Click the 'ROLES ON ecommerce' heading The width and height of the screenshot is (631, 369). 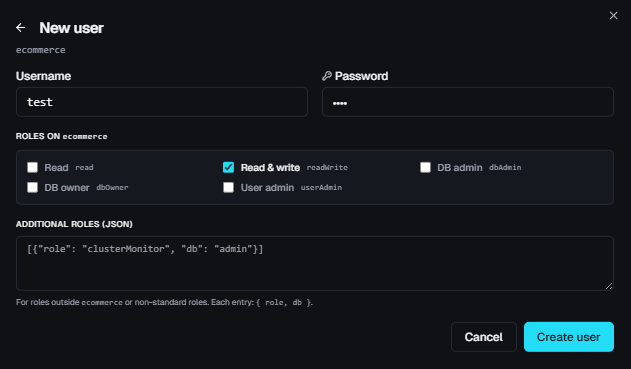(x=62, y=136)
